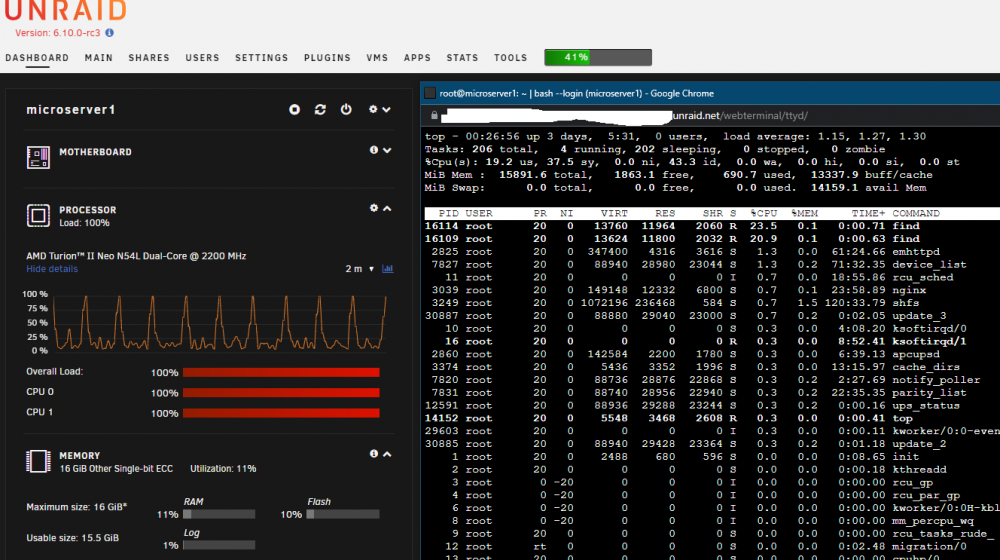Open the VMs tab
This screenshot has width=1000, height=560.
[x=377, y=57]
